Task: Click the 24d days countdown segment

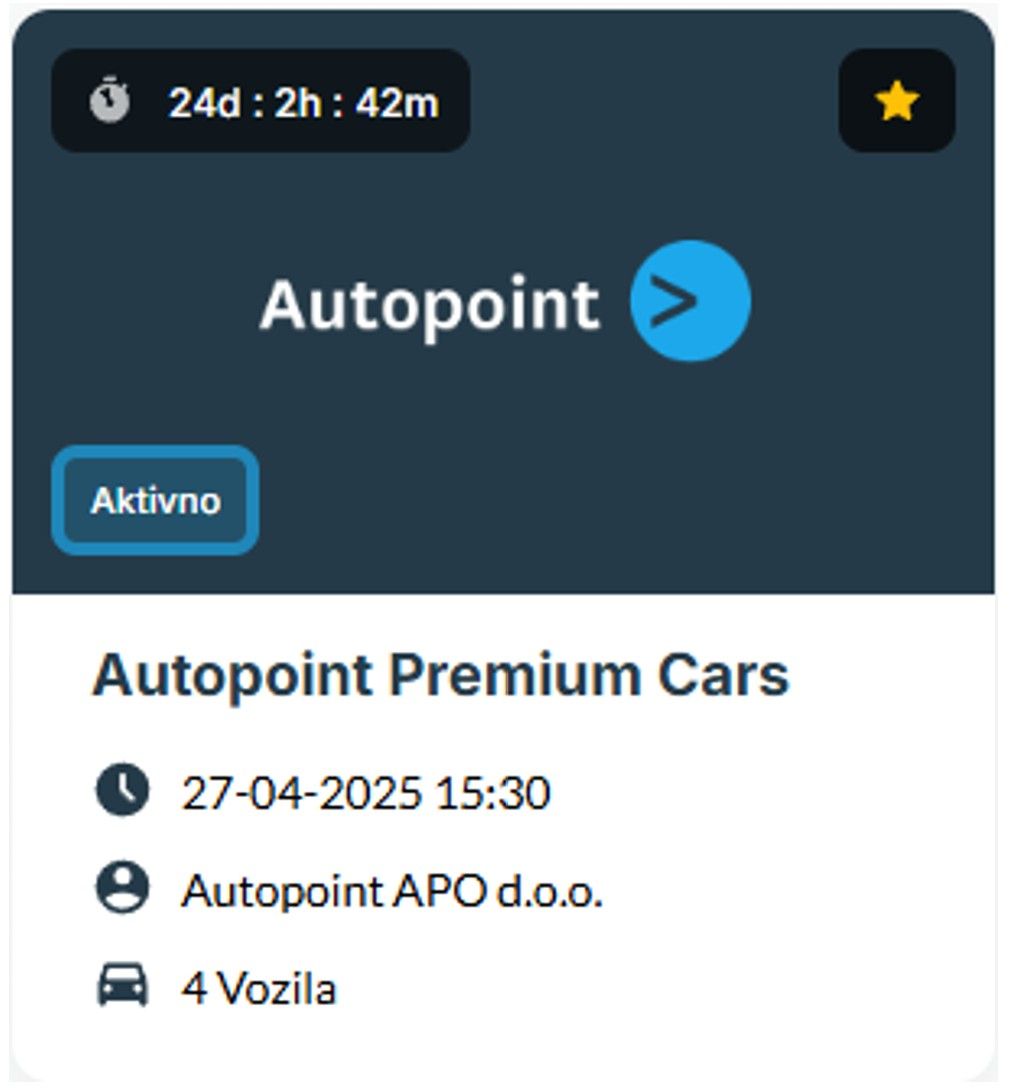Action: 205,102
